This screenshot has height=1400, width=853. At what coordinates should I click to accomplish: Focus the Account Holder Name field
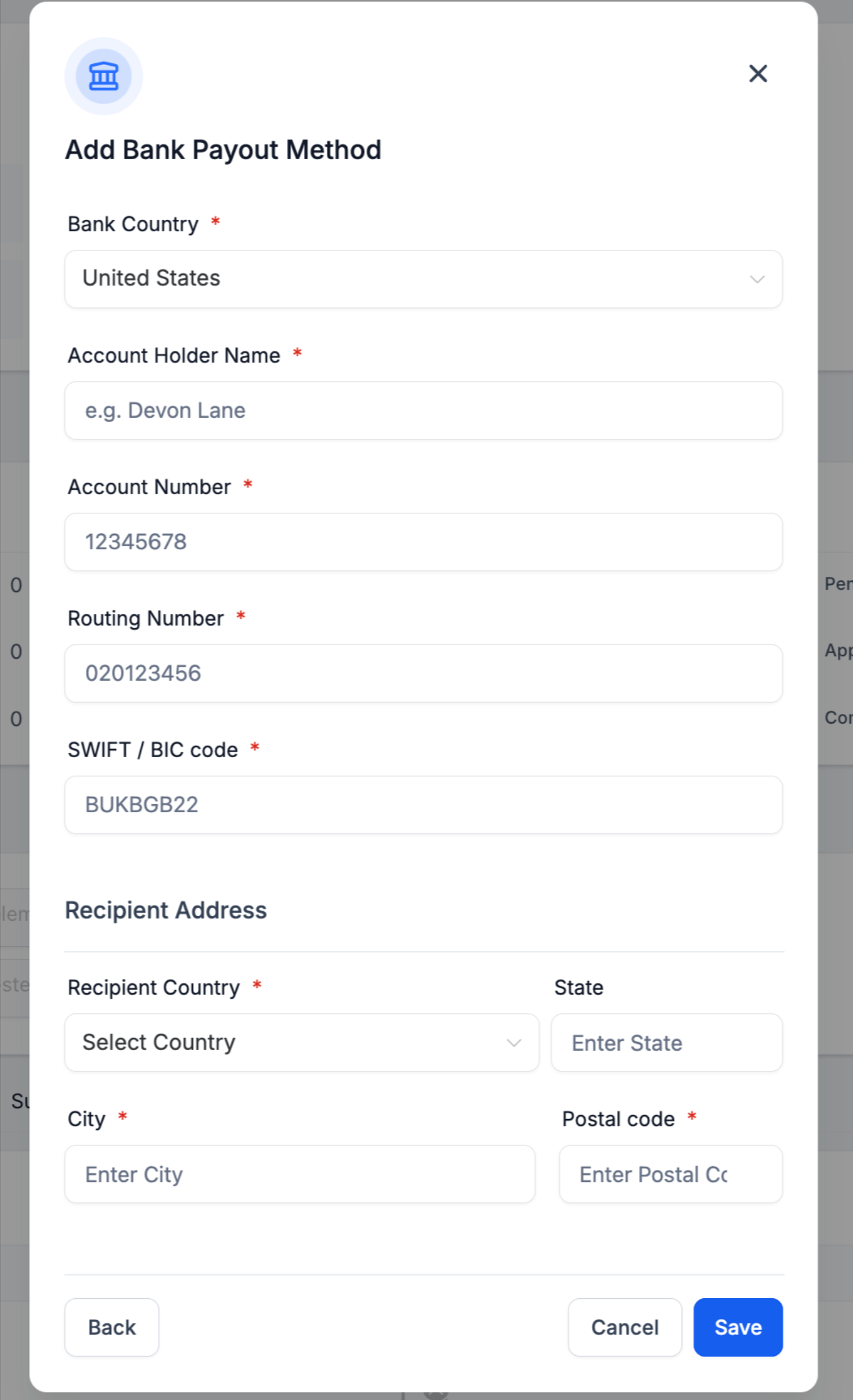click(423, 410)
